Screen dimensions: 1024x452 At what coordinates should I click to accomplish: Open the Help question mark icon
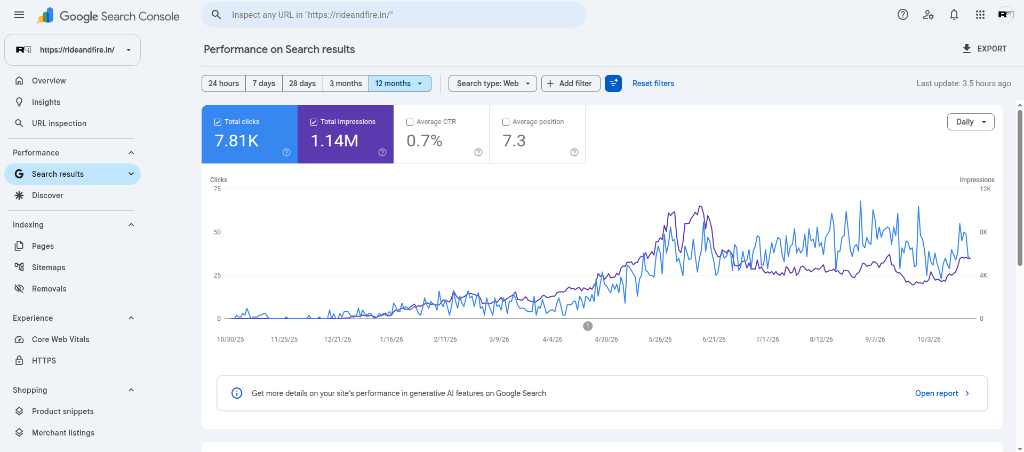click(x=903, y=14)
